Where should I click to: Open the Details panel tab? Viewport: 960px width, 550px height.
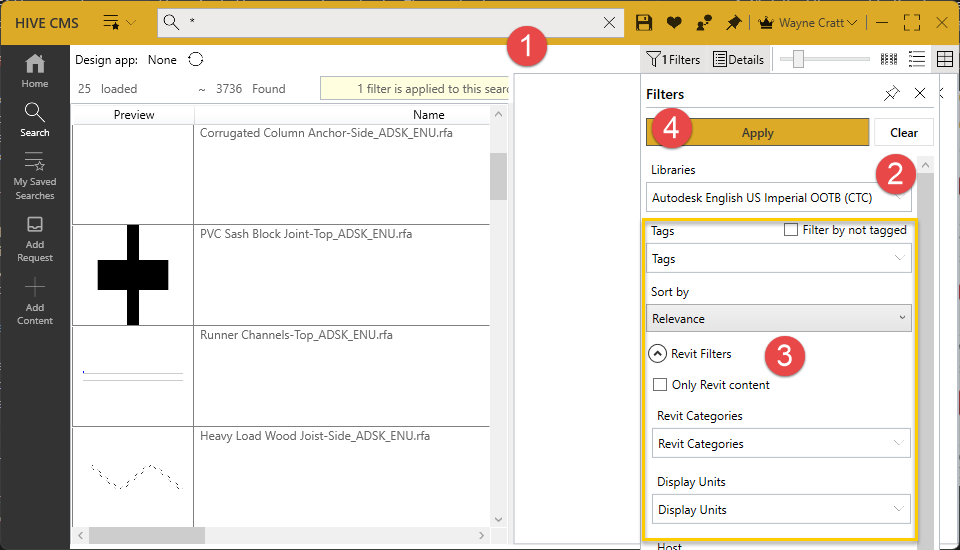(x=739, y=59)
